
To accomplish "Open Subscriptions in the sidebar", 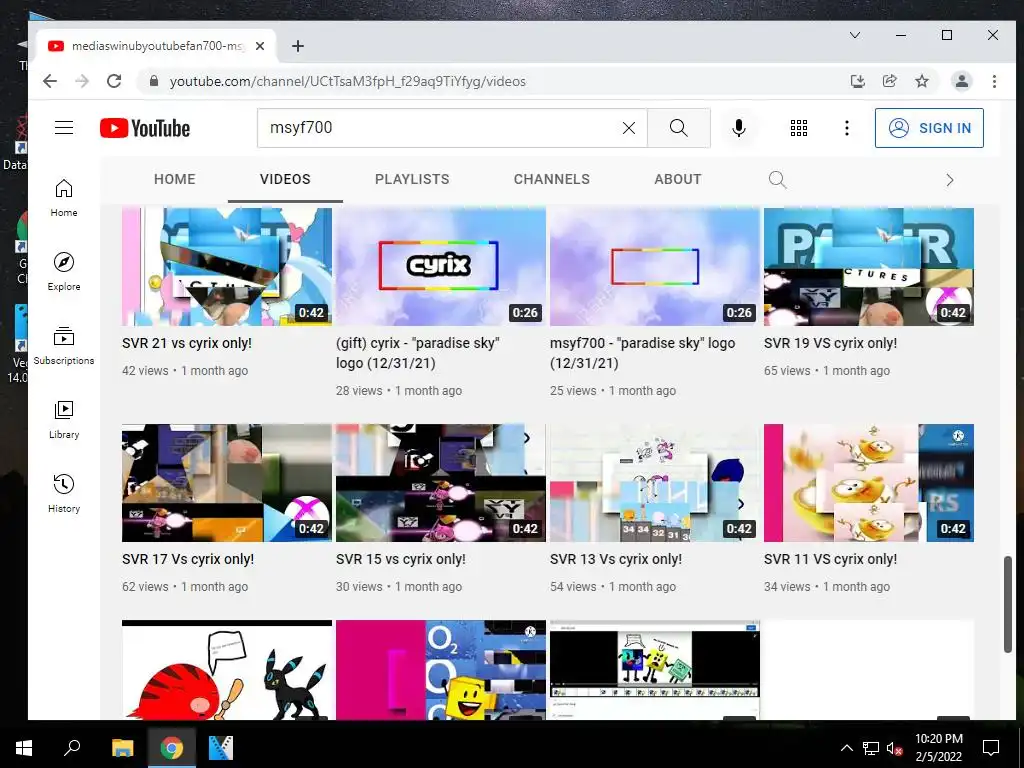I will pos(64,346).
